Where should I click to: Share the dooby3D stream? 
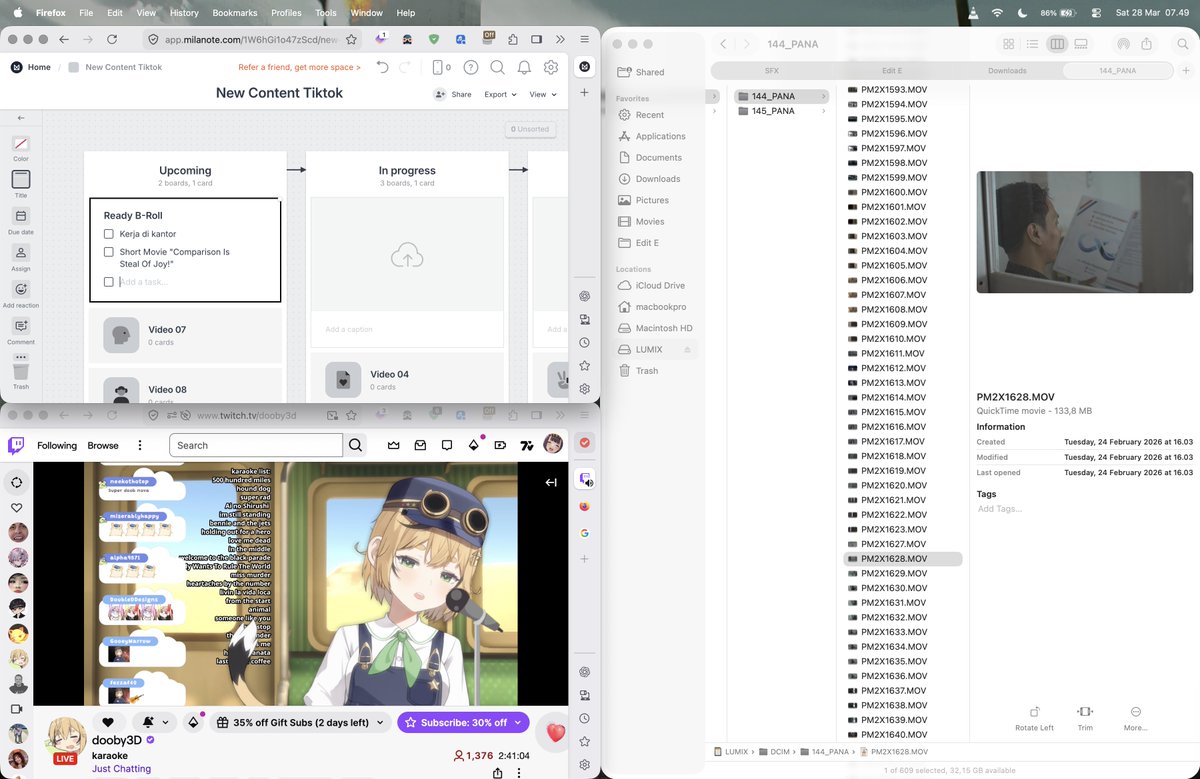(498, 772)
